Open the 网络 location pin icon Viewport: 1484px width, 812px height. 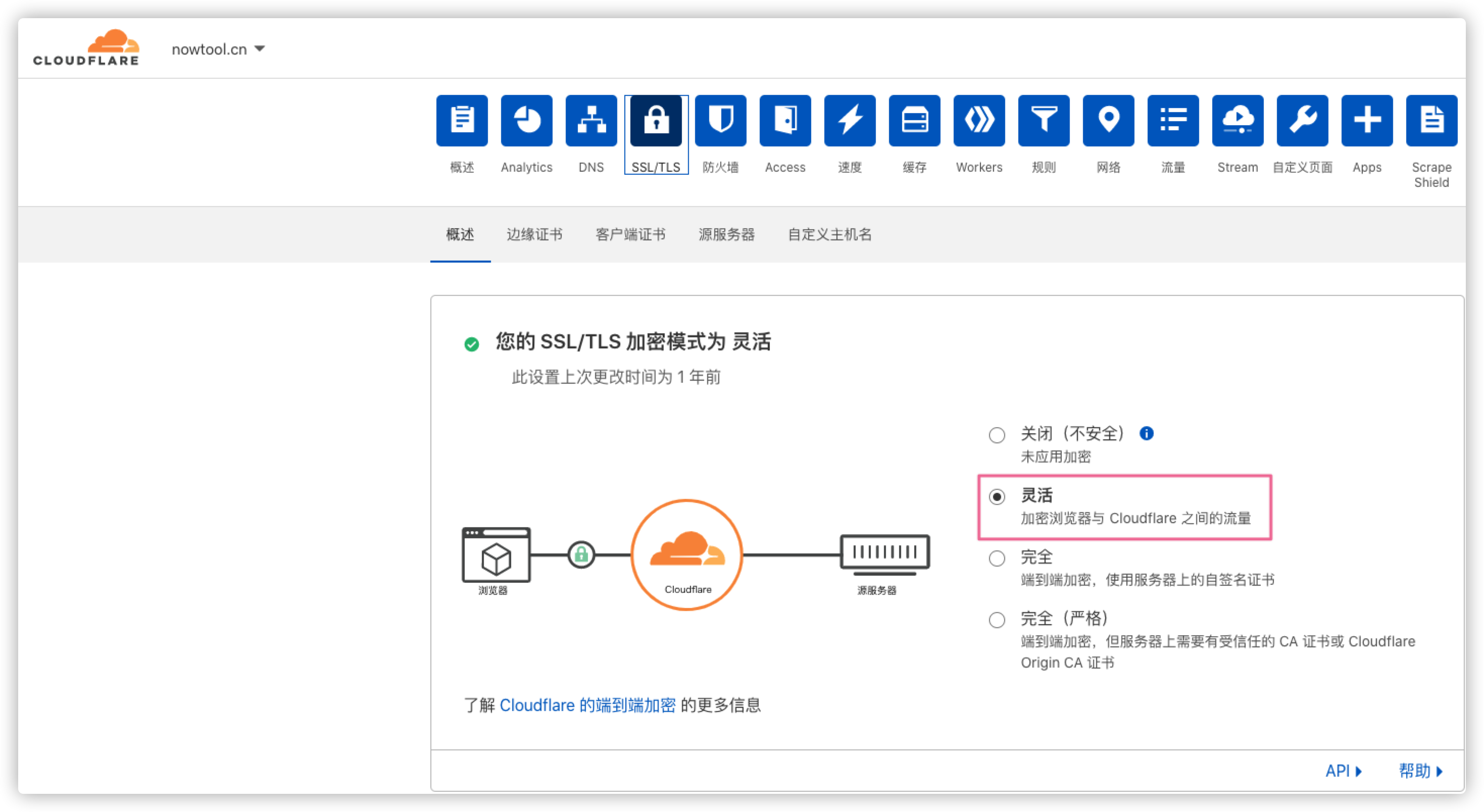click(x=1108, y=120)
